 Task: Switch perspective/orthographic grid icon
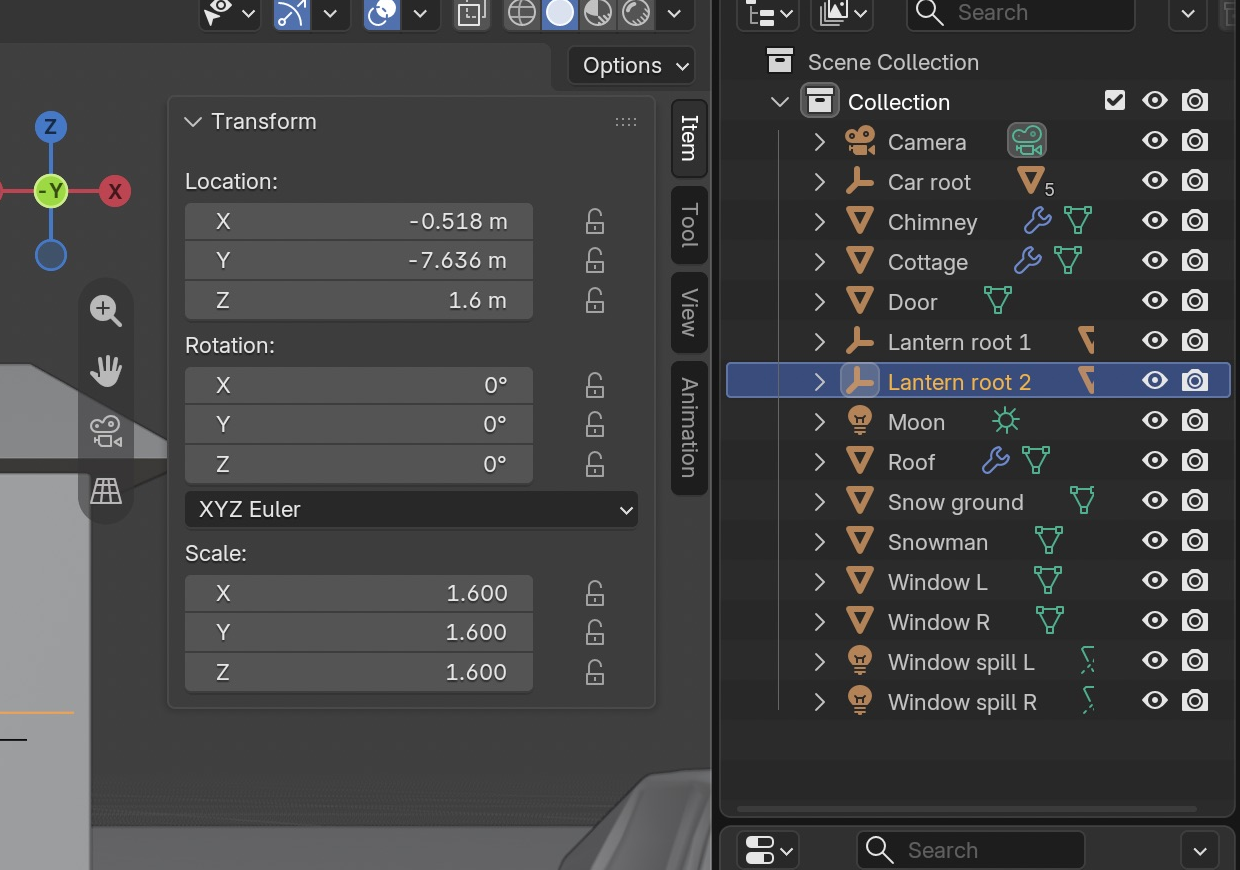pos(105,490)
